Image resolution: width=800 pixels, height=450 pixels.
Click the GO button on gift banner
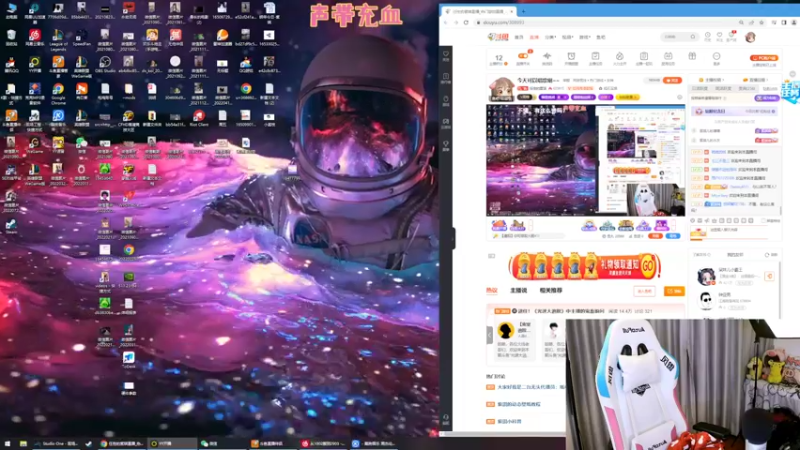[648, 266]
